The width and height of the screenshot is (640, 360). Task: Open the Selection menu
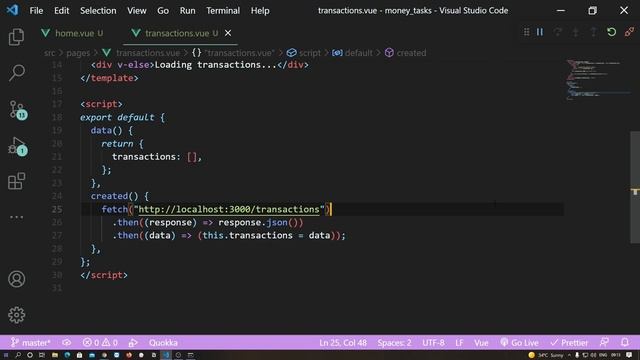pos(98,11)
